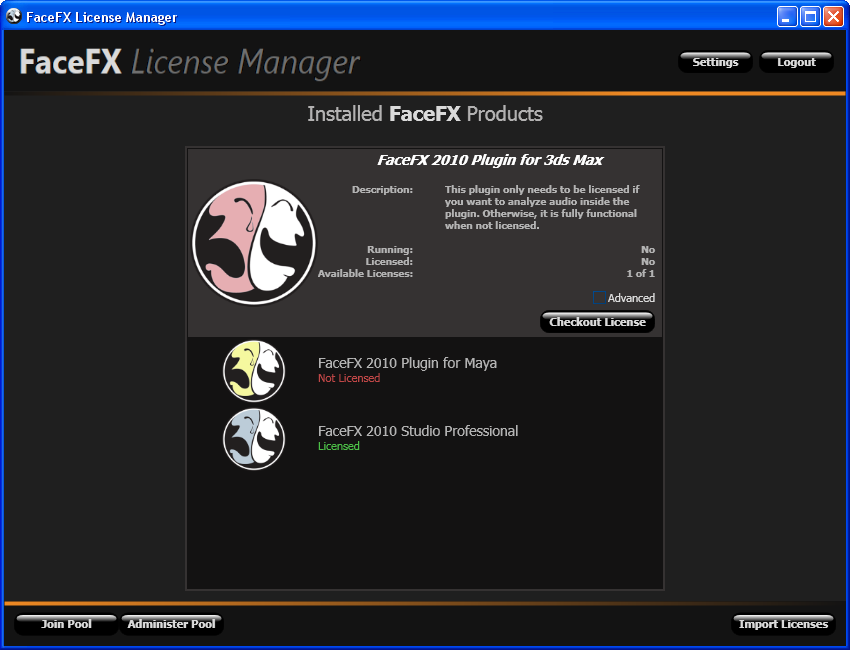Click the green Licensed status text
The image size is (850, 650).
coord(338,446)
